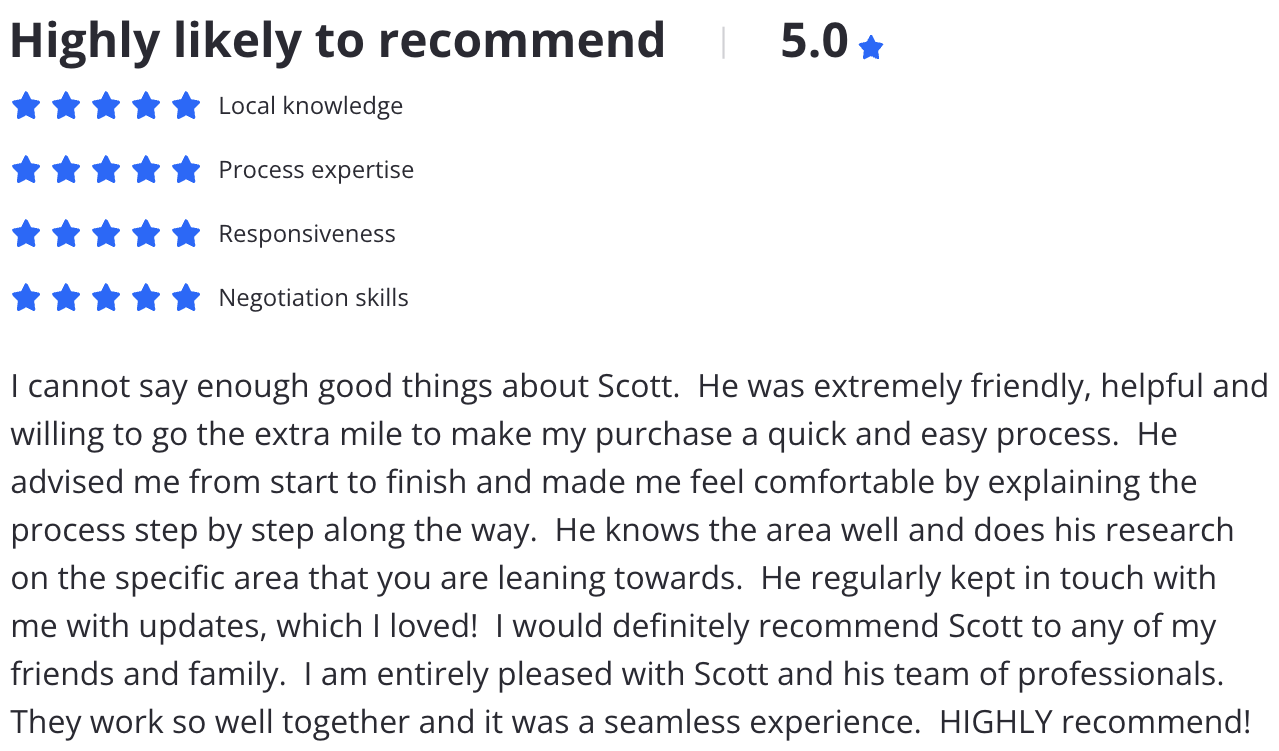Click the 5.0 overall rating number

[814, 41]
